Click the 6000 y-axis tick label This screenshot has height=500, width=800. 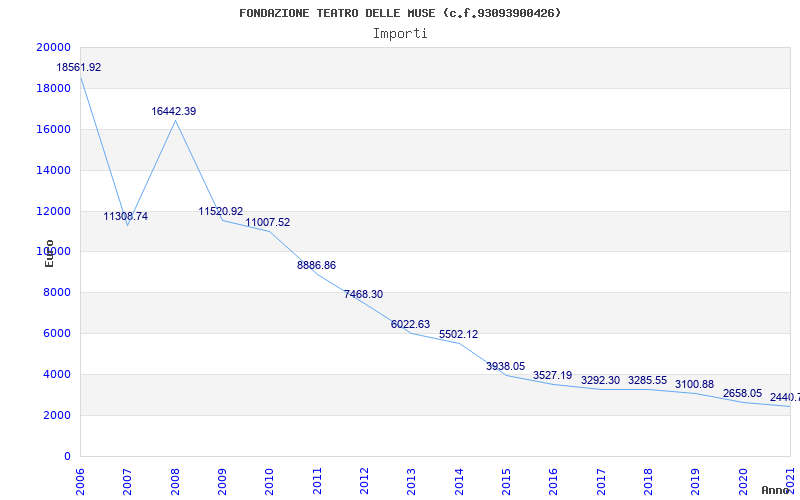(56, 333)
